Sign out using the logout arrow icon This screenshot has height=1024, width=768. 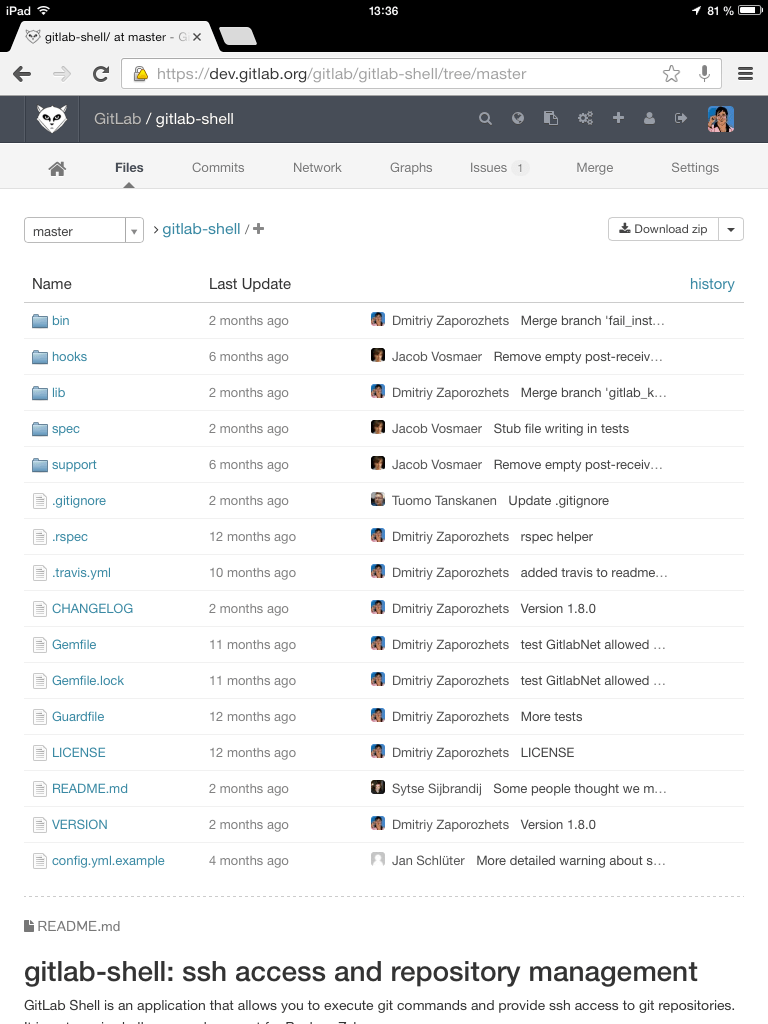680,118
